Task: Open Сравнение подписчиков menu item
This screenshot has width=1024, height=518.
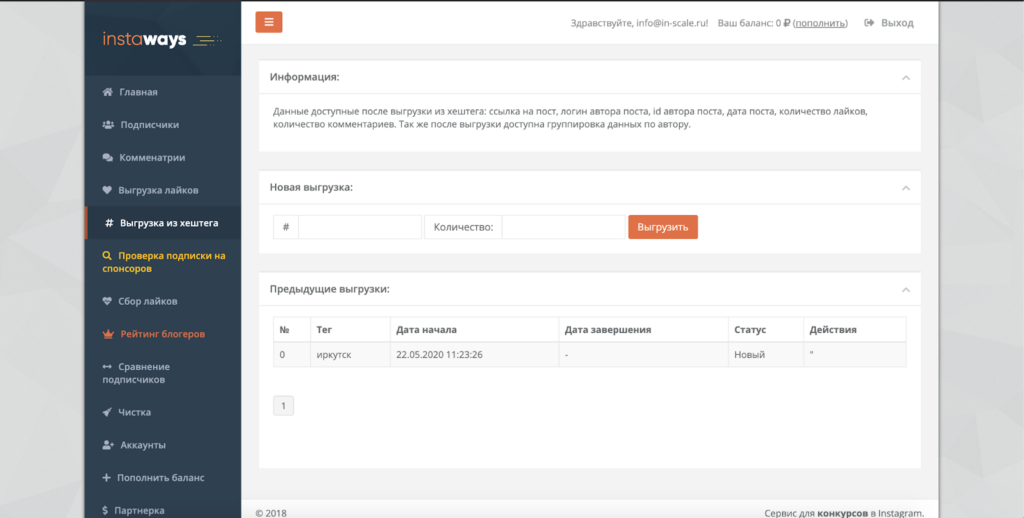Action: 143,373
